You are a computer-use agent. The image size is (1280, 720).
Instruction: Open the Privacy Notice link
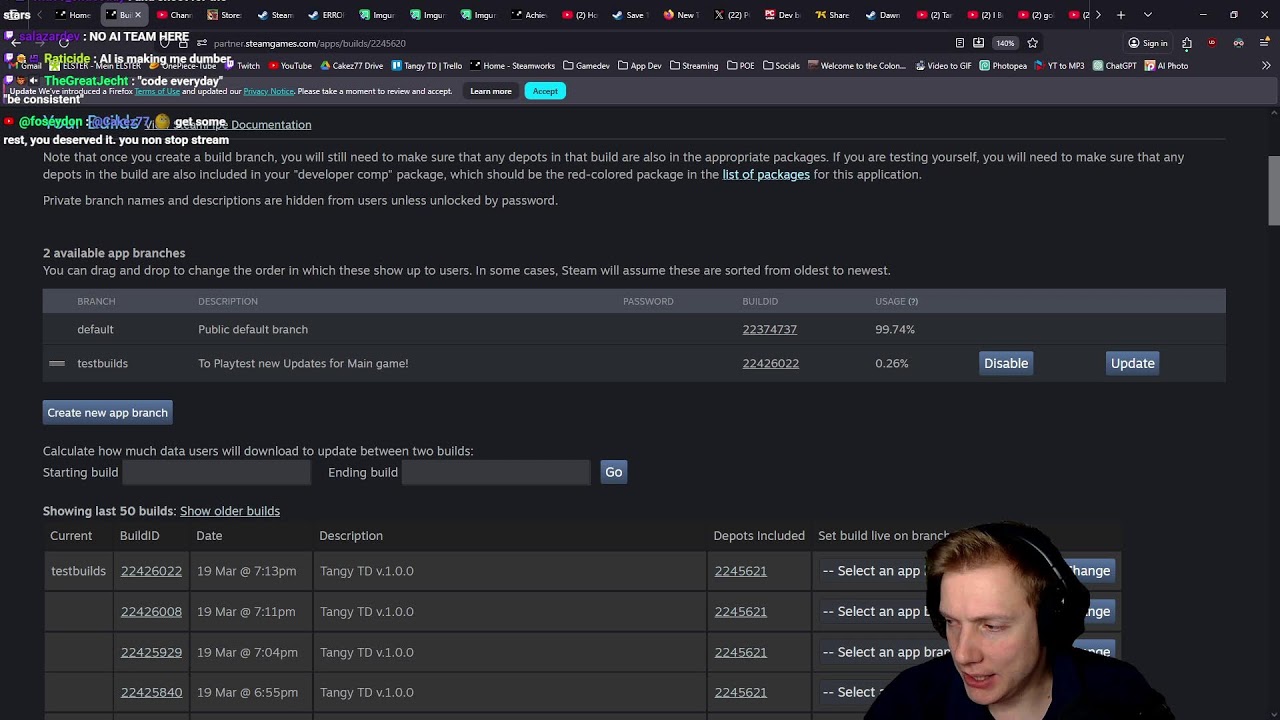[268, 91]
